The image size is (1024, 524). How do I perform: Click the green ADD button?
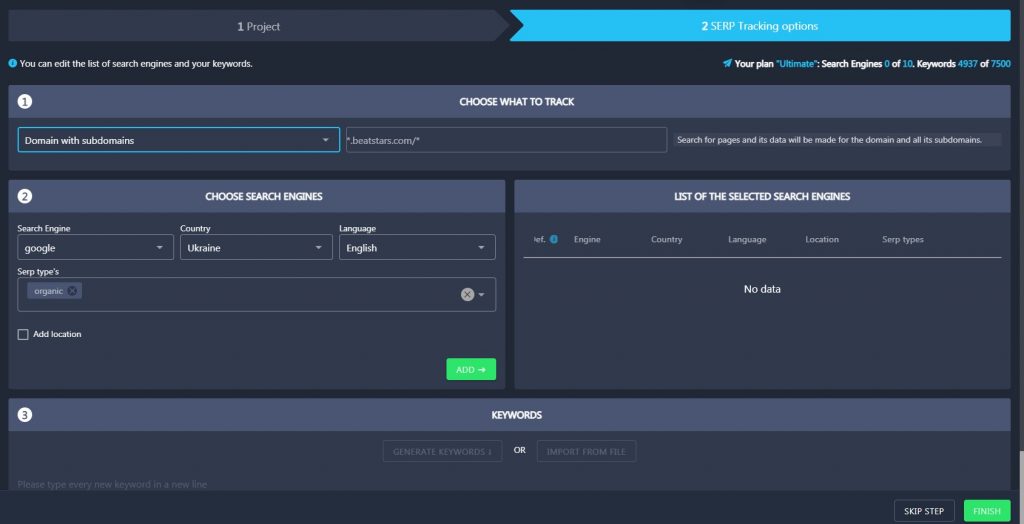[x=471, y=369]
